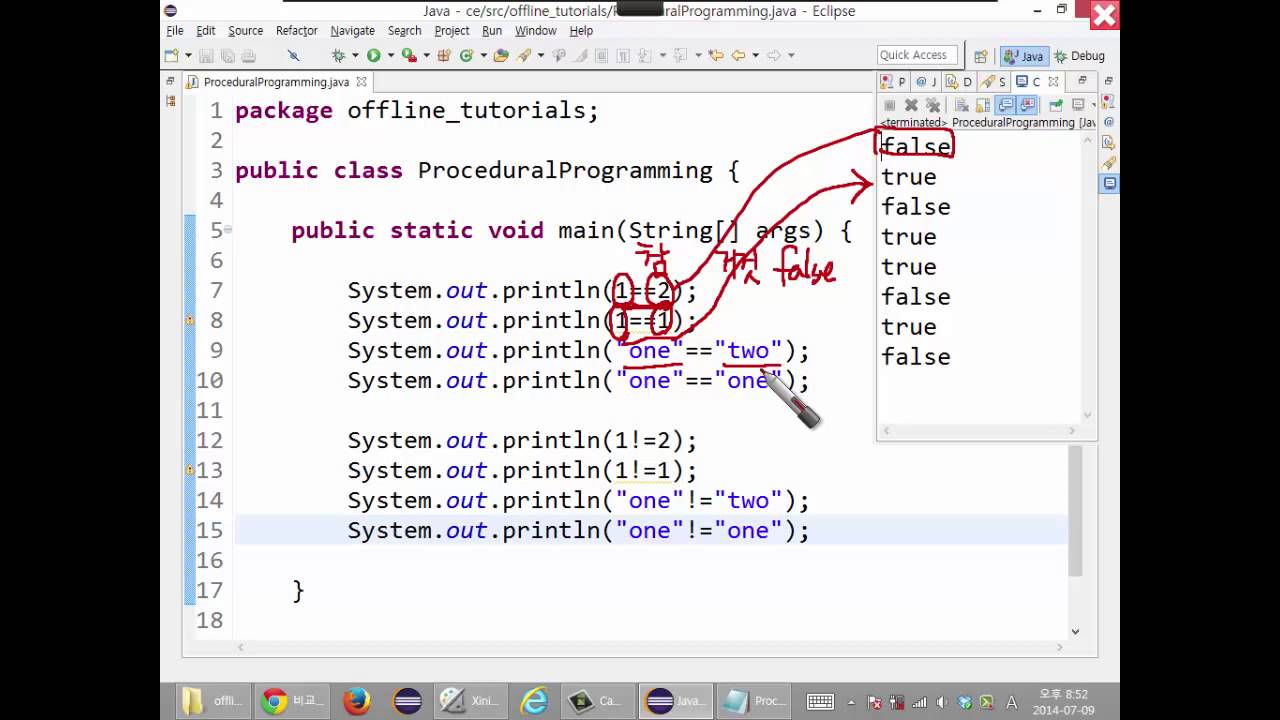Click Remove All Terminated Launches icon
The height and width of the screenshot is (720, 1280).
933,105
